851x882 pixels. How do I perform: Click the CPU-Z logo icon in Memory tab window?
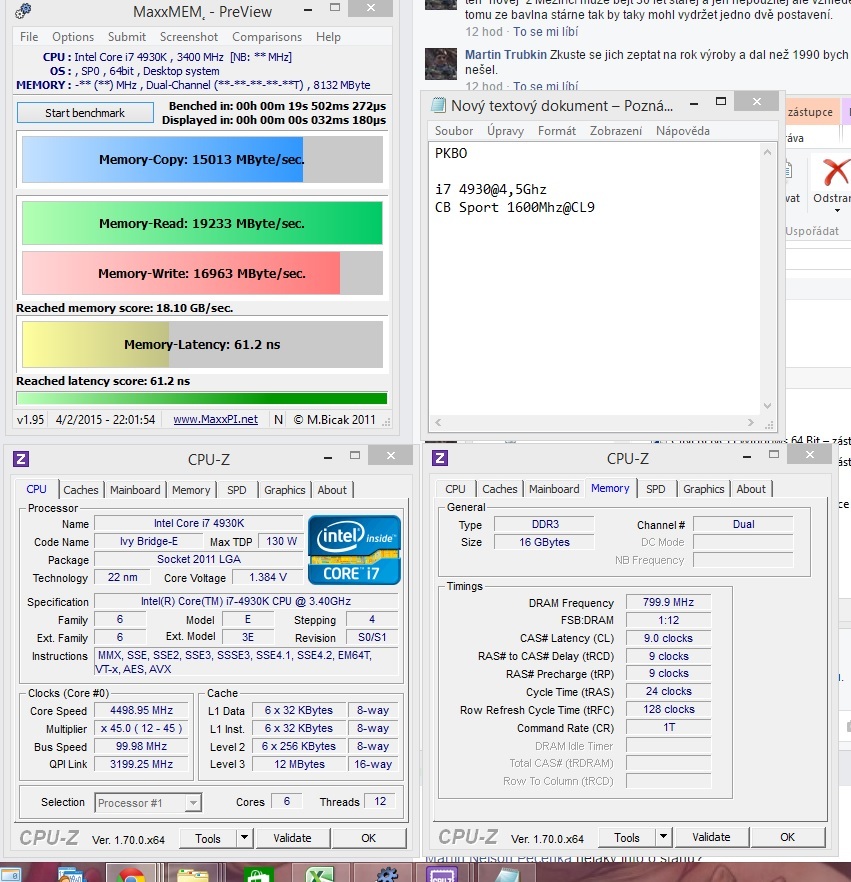[x=440, y=458]
